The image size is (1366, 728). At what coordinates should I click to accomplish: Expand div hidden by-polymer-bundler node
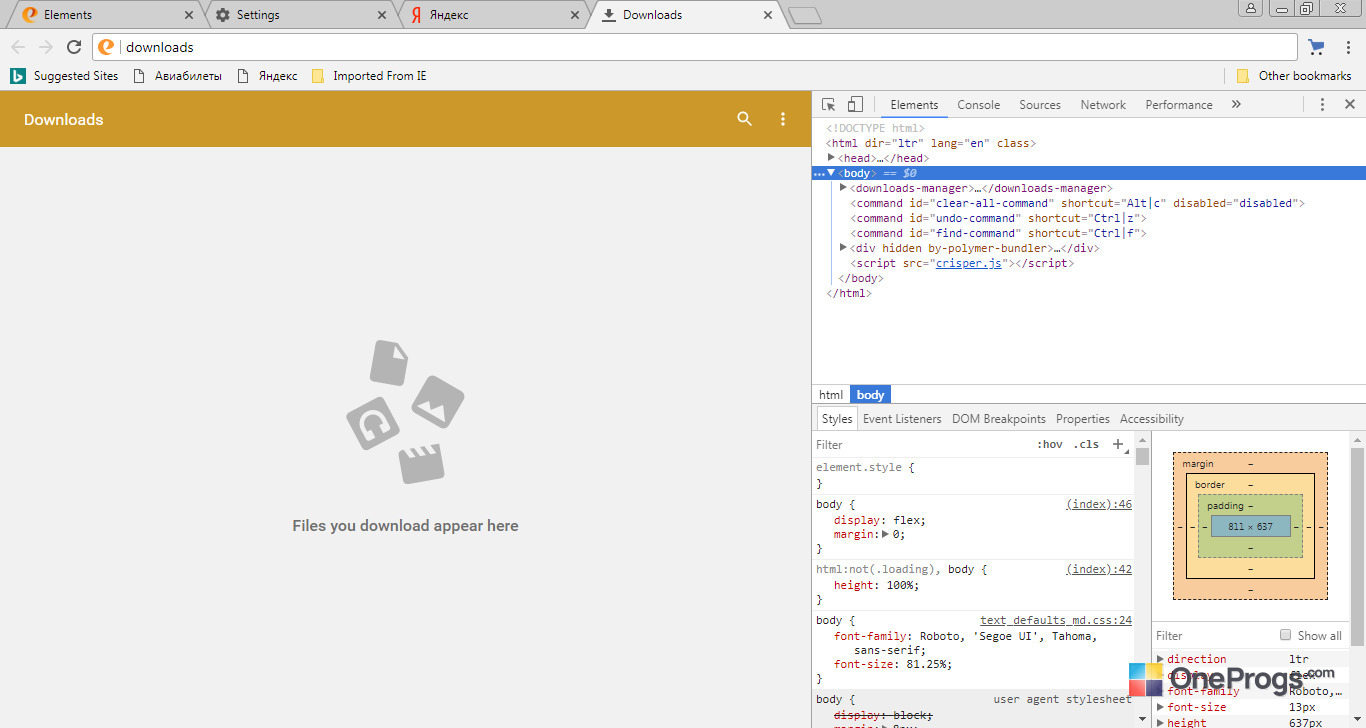pos(843,248)
